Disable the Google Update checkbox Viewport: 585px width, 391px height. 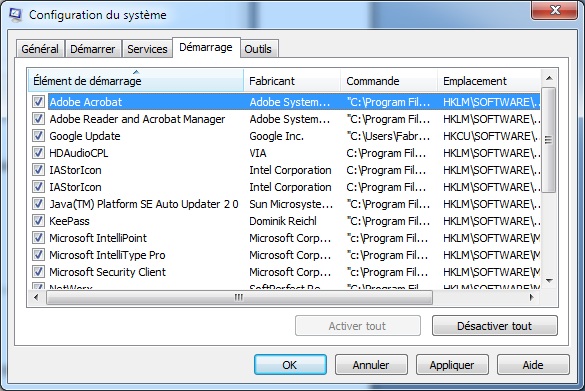(x=38, y=135)
